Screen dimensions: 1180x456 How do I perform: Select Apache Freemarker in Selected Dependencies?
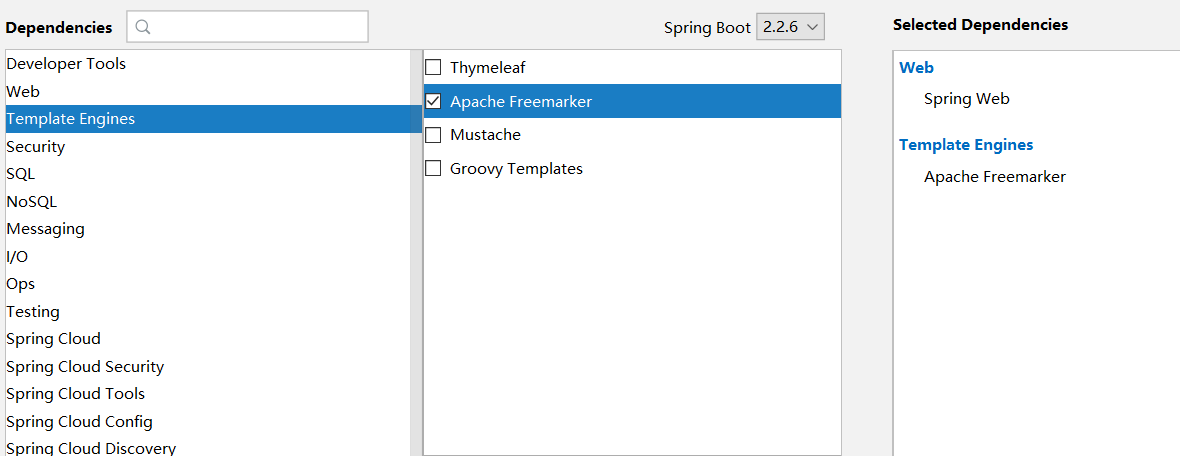994,177
